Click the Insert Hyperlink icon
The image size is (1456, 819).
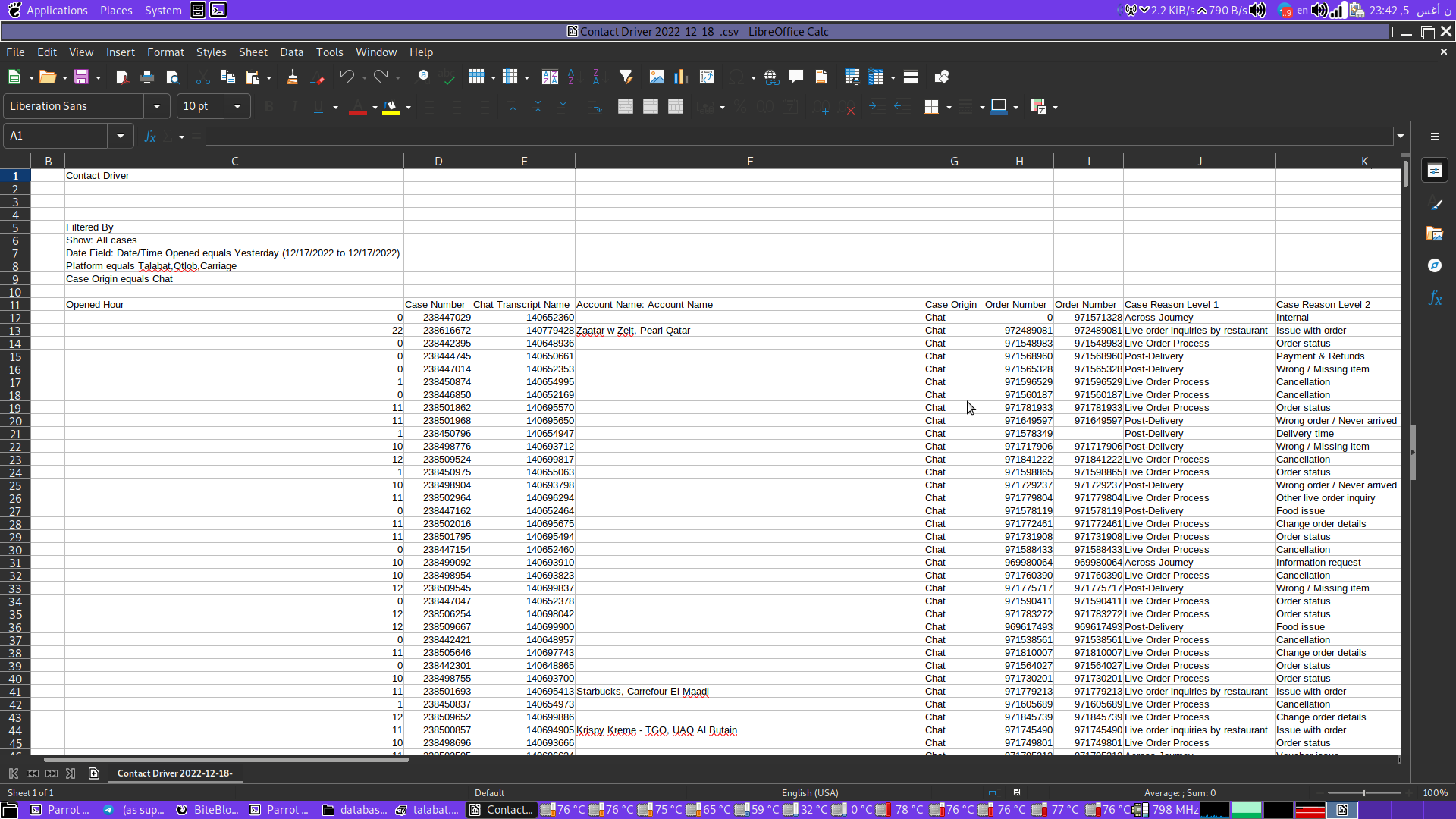[x=771, y=77]
